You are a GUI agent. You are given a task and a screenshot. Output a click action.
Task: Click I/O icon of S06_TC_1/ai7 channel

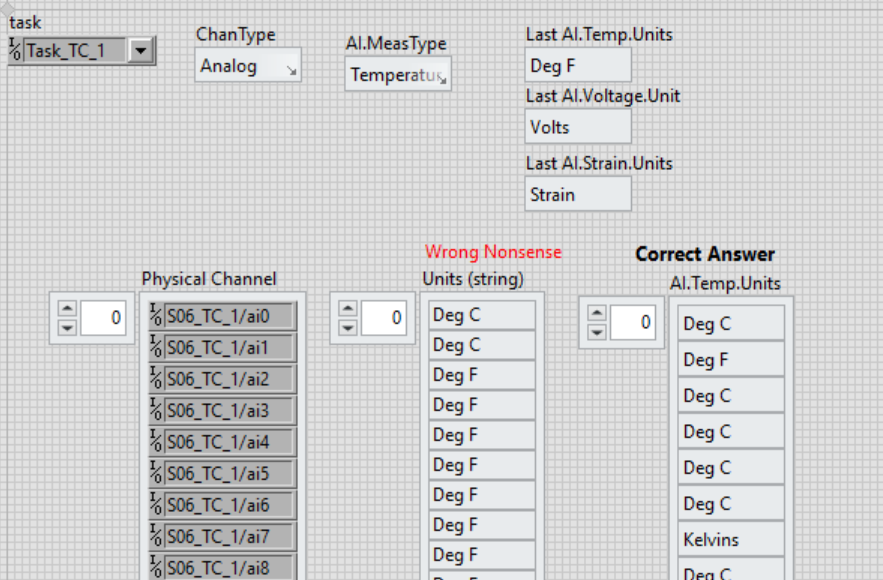(156, 537)
